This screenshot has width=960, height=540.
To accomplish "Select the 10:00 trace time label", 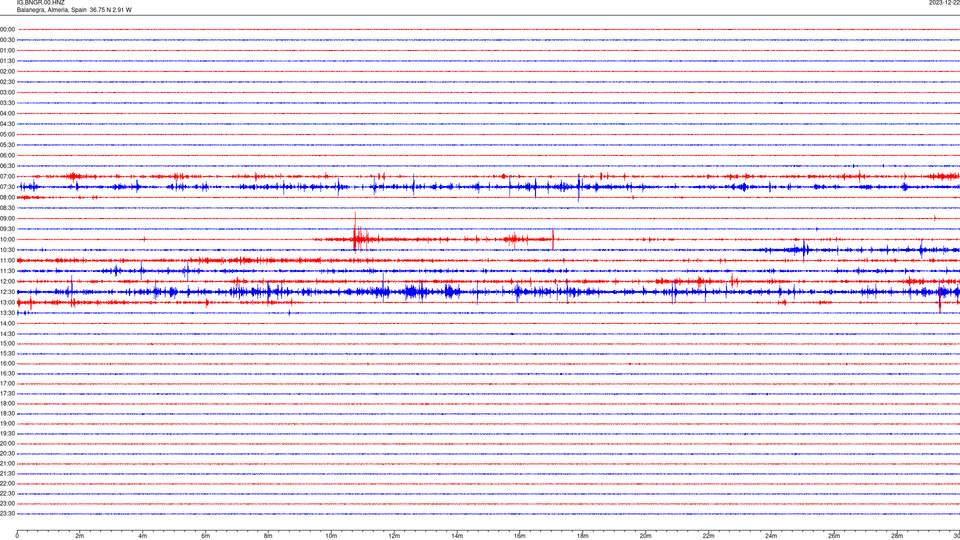I will [x=7, y=239].
